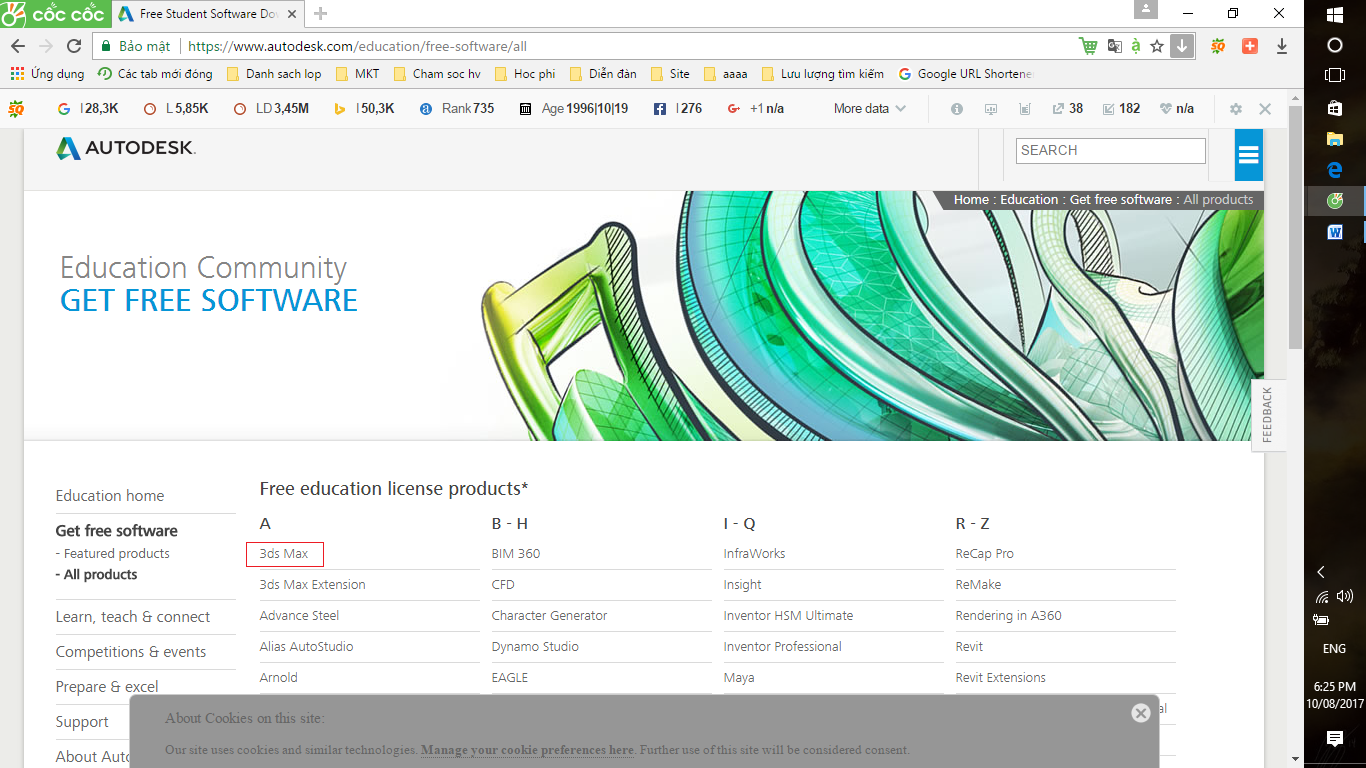Click the download arrow in address bar

click(1182, 46)
